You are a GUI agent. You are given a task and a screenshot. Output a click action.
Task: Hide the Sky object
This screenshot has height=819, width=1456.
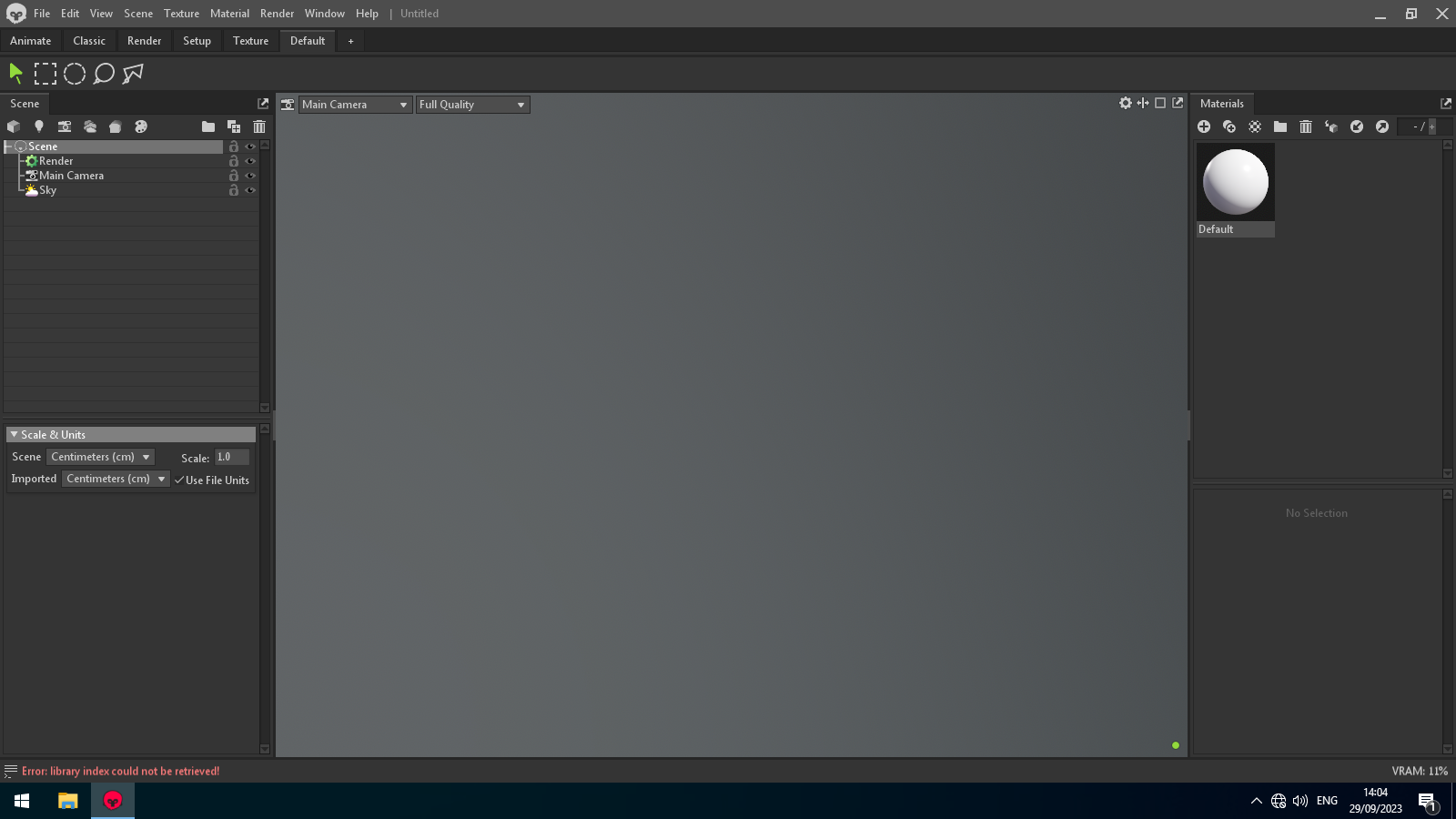point(250,190)
